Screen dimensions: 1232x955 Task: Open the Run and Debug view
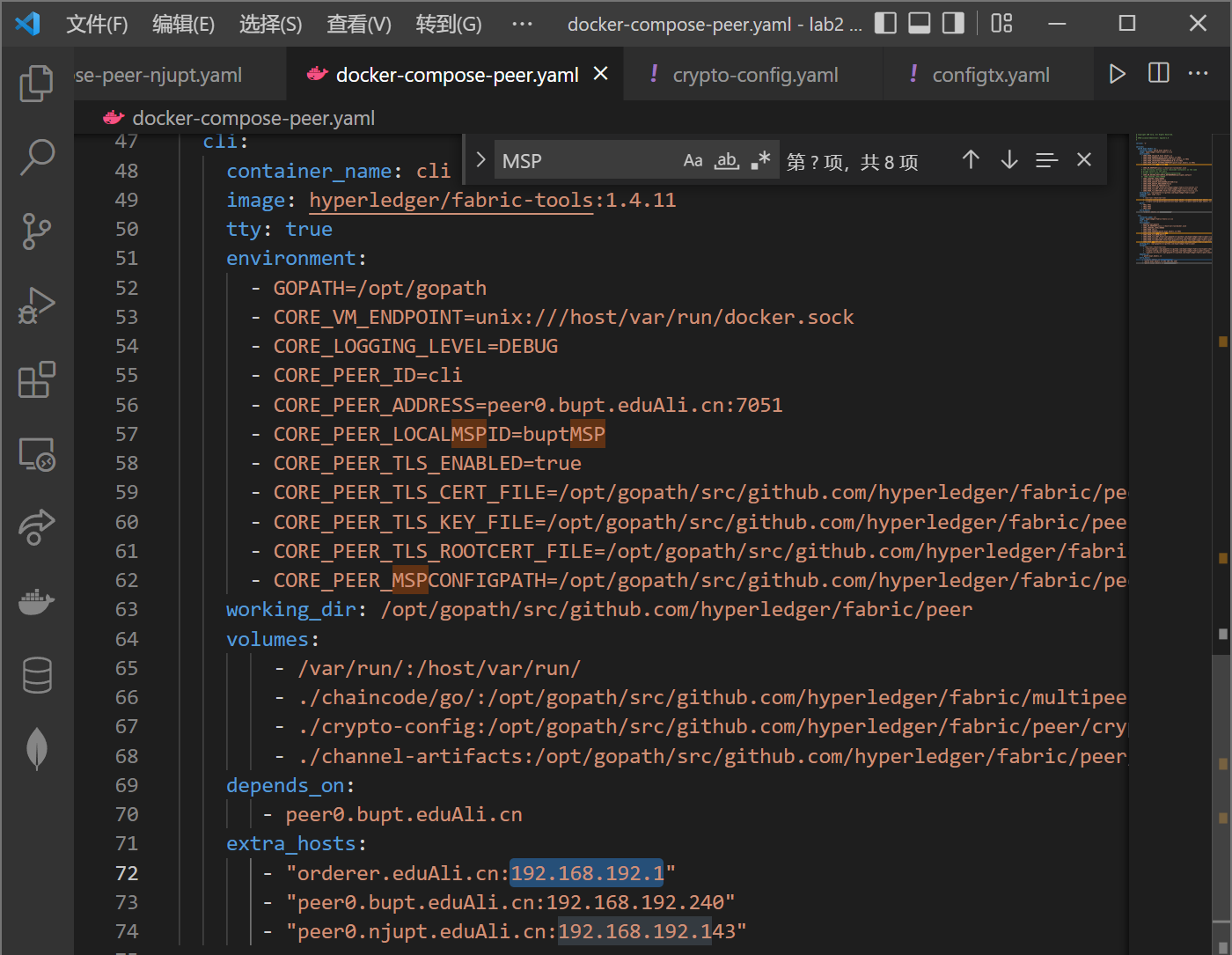36,305
